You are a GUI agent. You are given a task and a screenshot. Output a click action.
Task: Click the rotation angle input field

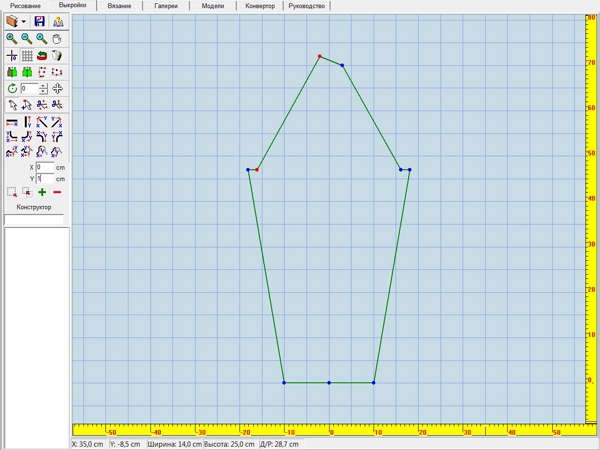(x=29, y=89)
